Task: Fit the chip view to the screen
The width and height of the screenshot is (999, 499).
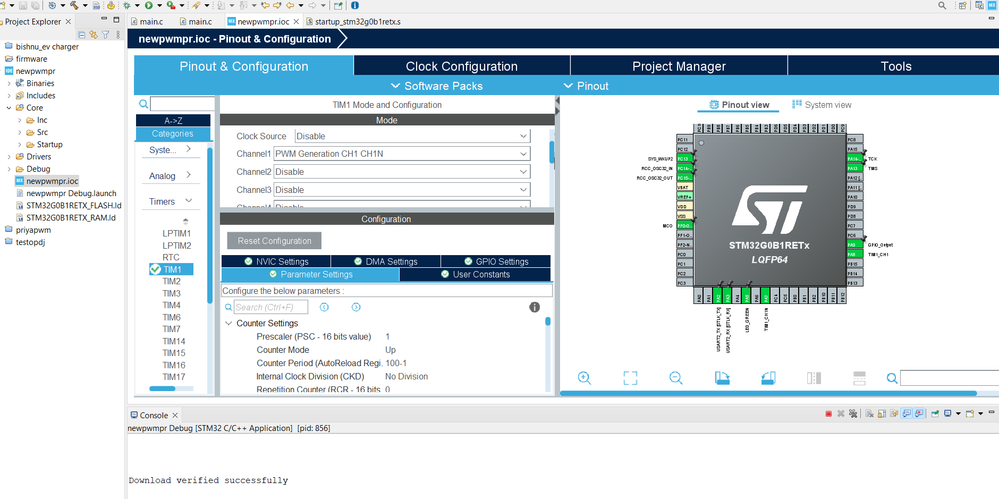Action: [x=630, y=377]
